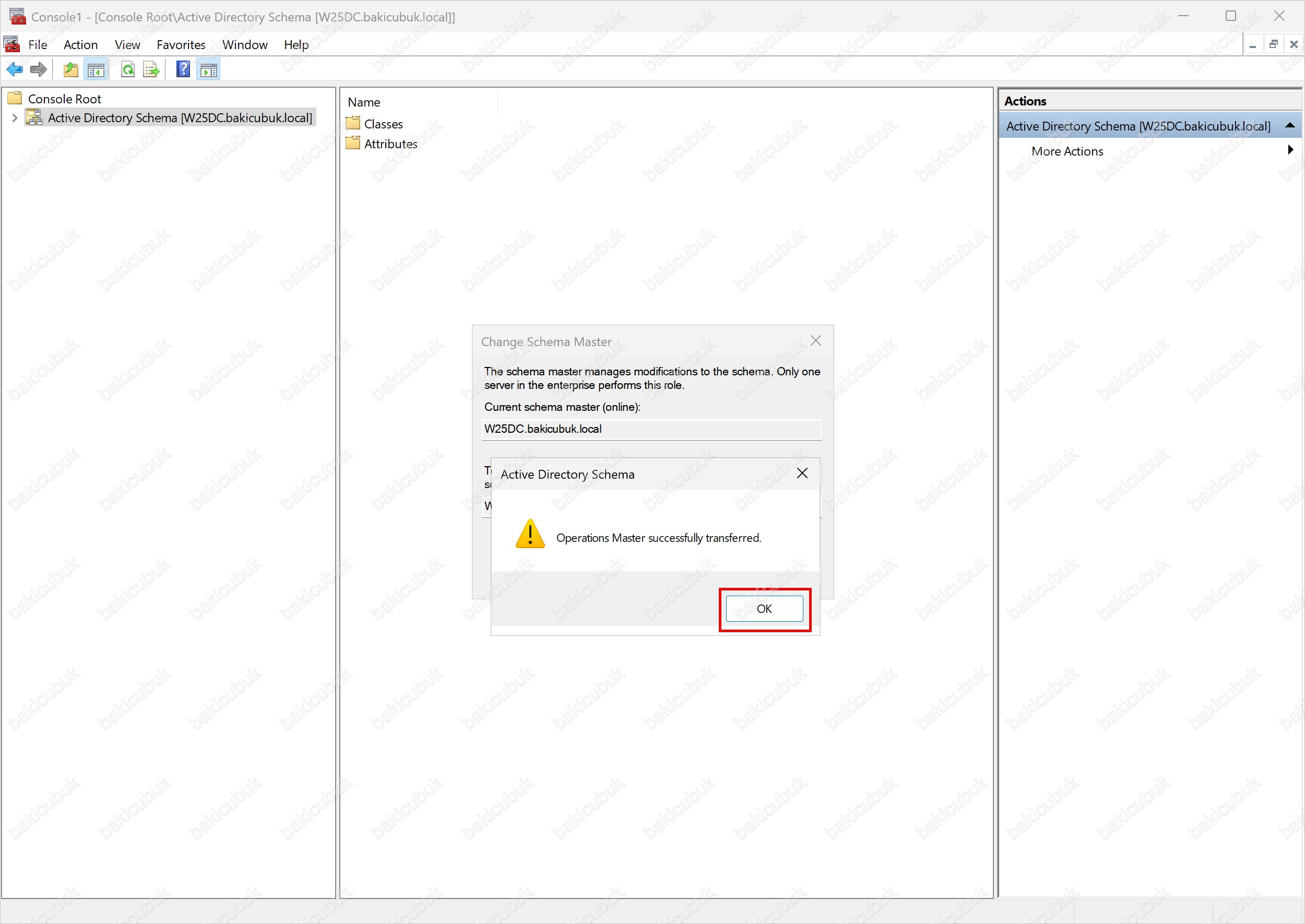This screenshot has height=924, width=1305.
Task: Open the Action menu
Action: click(x=80, y=44)
